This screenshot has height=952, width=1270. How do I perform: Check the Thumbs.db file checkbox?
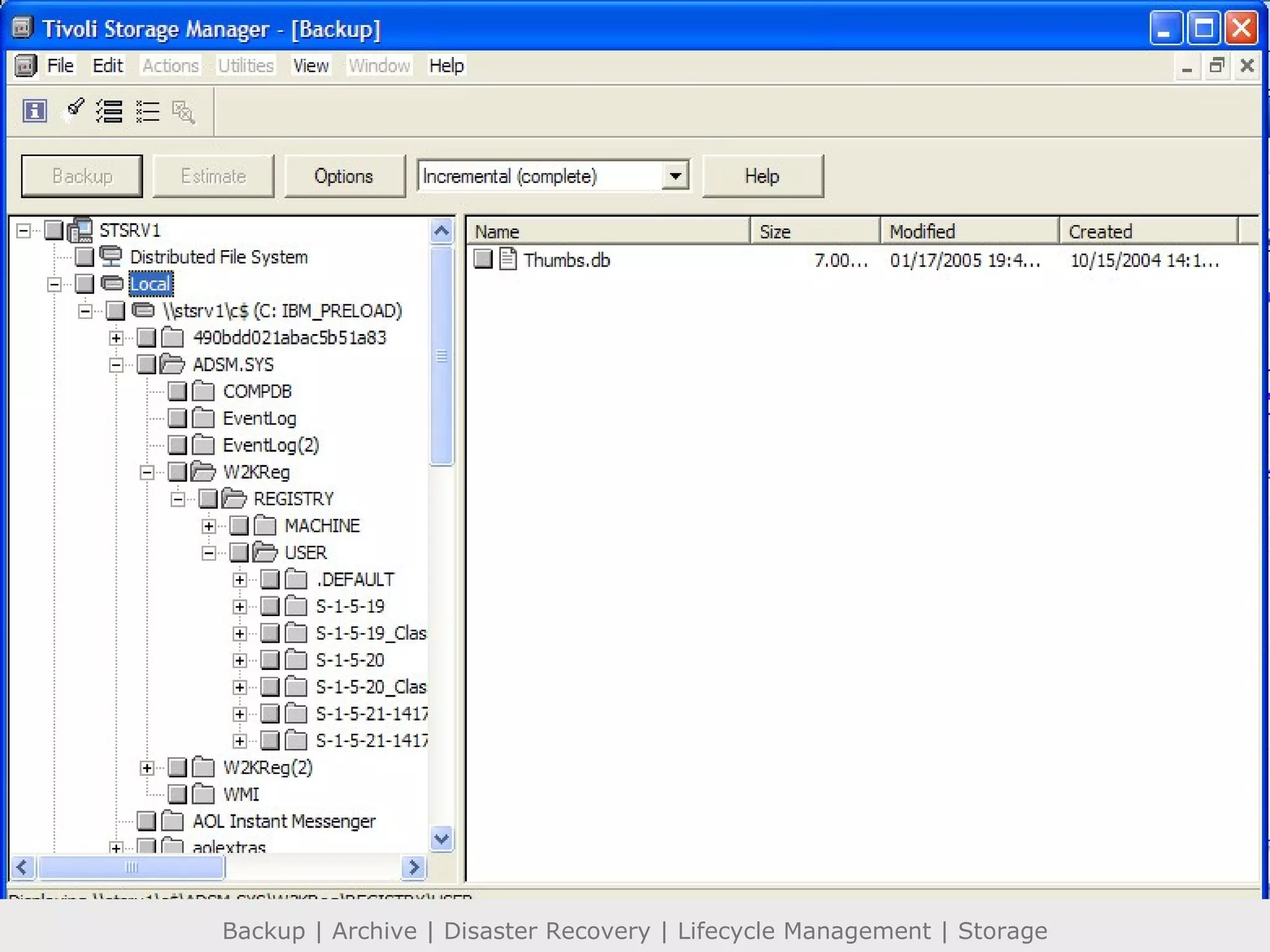pyautogui.click(x=483, y=259)
